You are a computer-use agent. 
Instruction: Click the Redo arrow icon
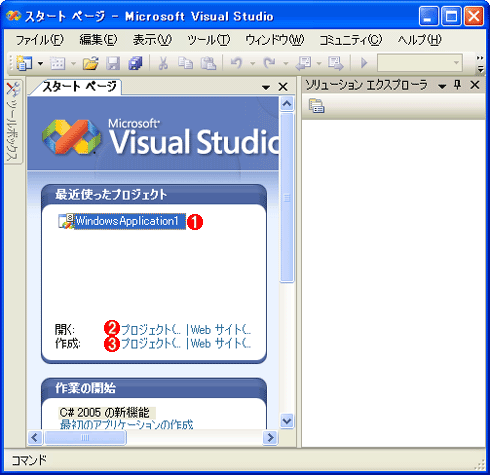point(269,63)
